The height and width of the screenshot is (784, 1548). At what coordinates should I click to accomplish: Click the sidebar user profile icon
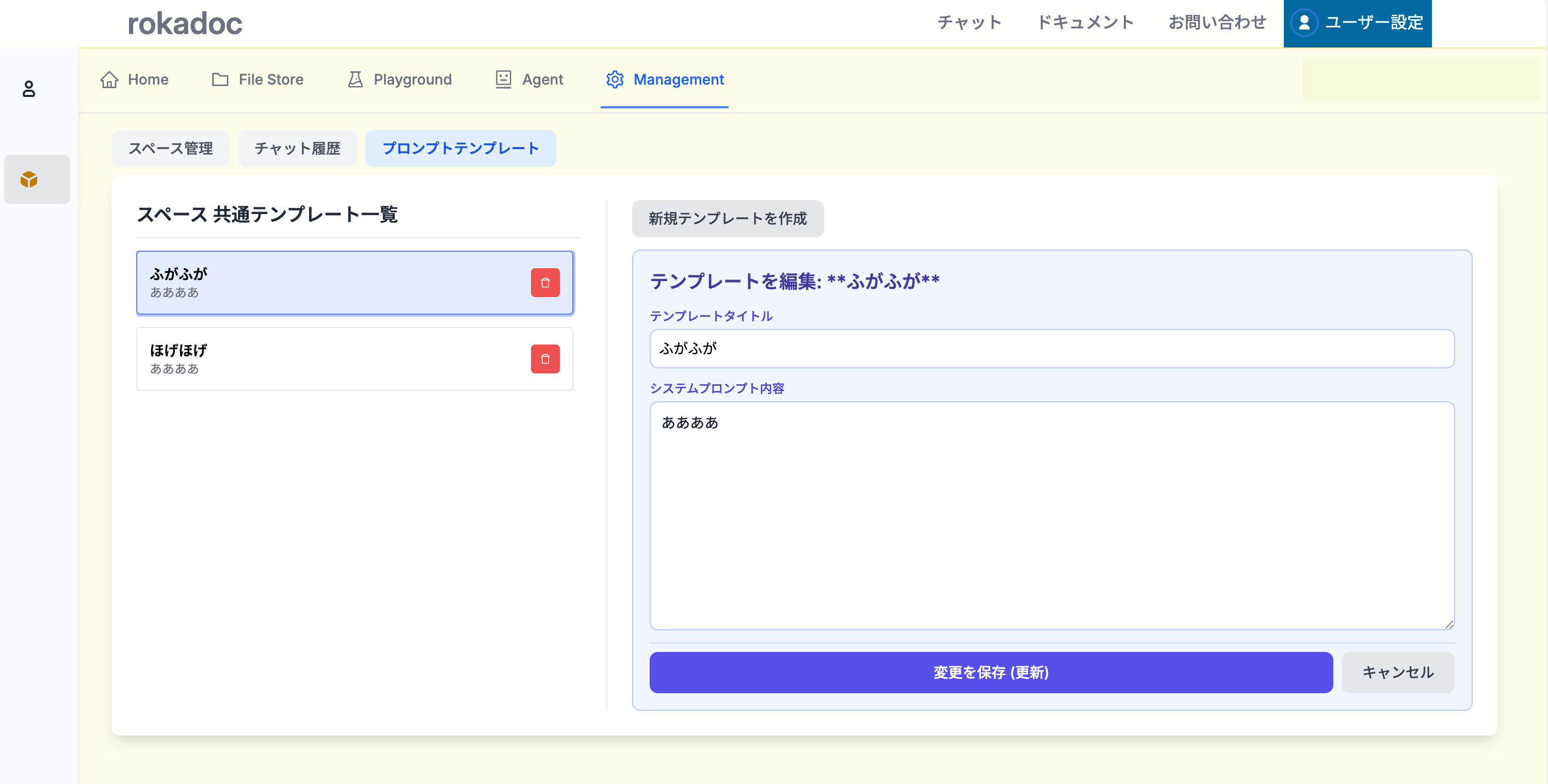coord(28,89)
